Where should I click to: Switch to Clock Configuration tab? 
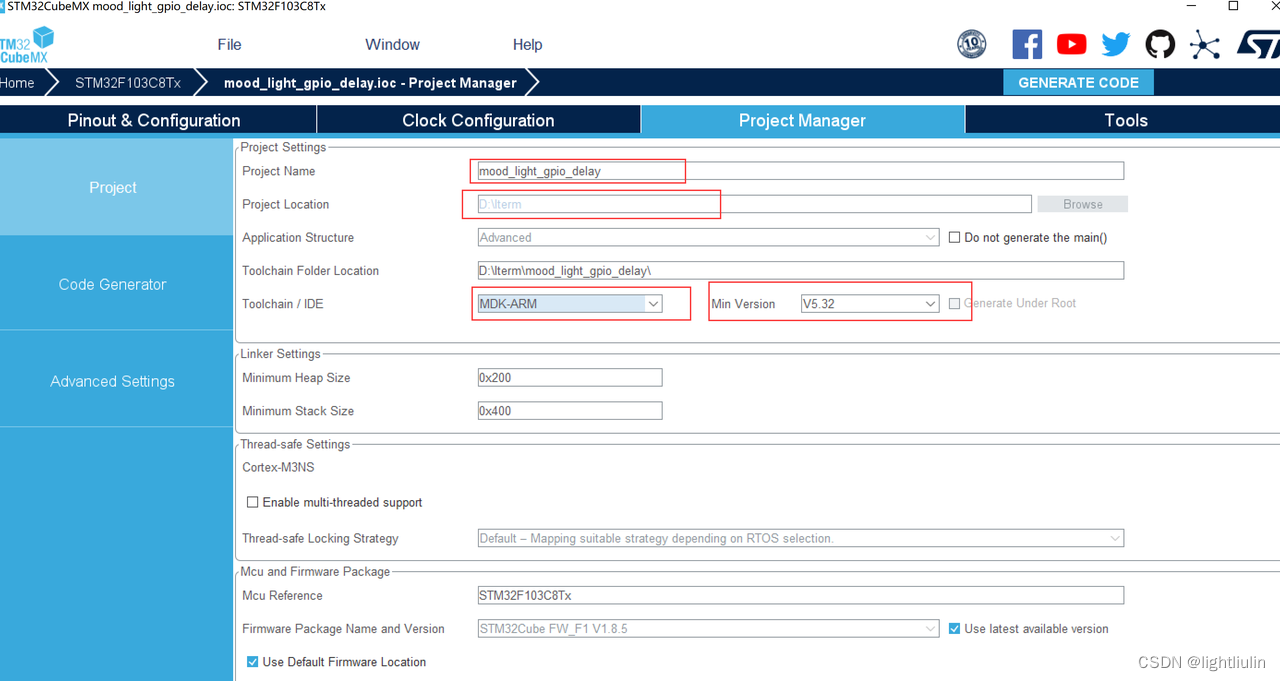[478, 120]
